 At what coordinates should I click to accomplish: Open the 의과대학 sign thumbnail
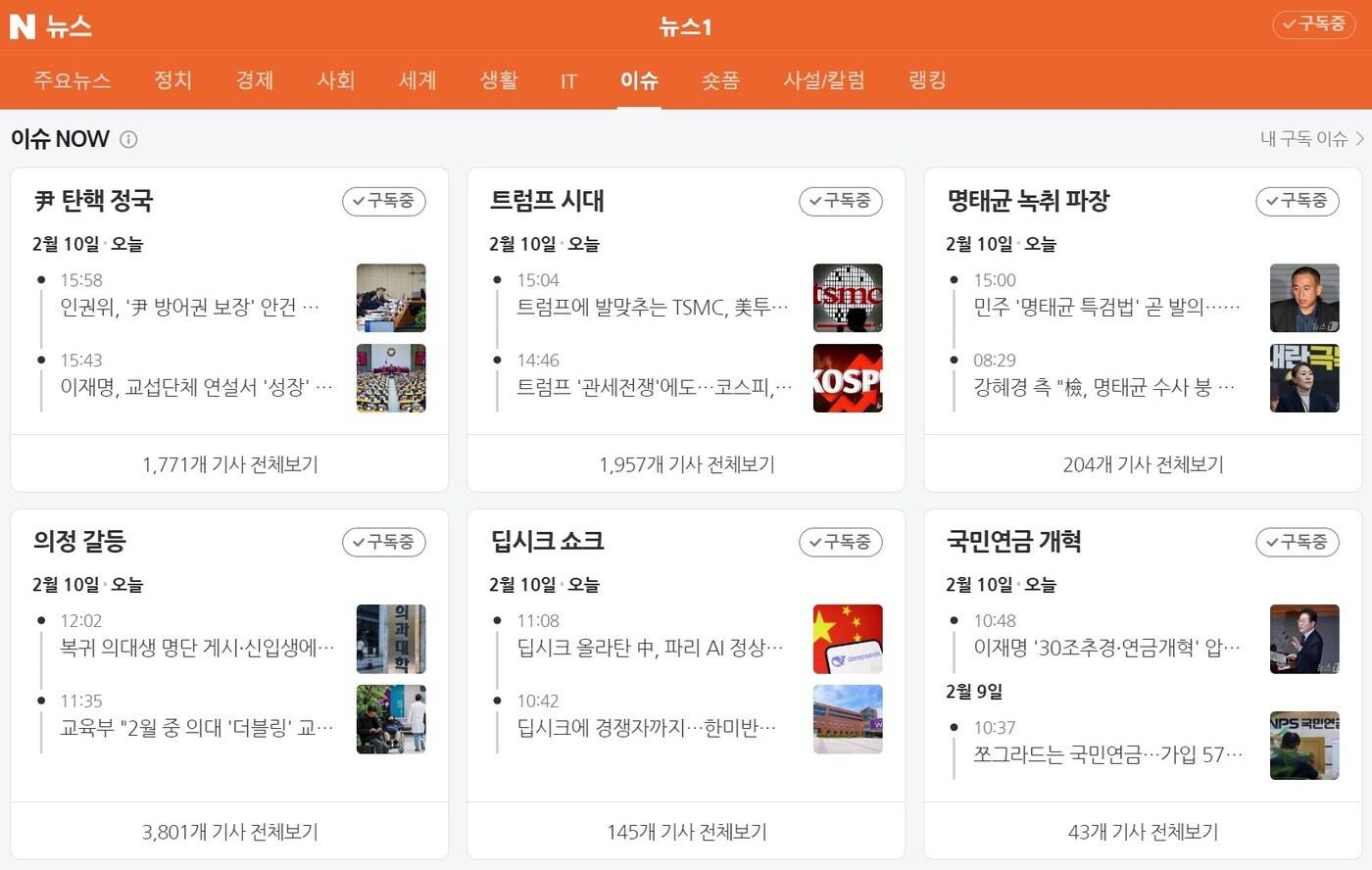pyautogui.click(x=391, y=639)
